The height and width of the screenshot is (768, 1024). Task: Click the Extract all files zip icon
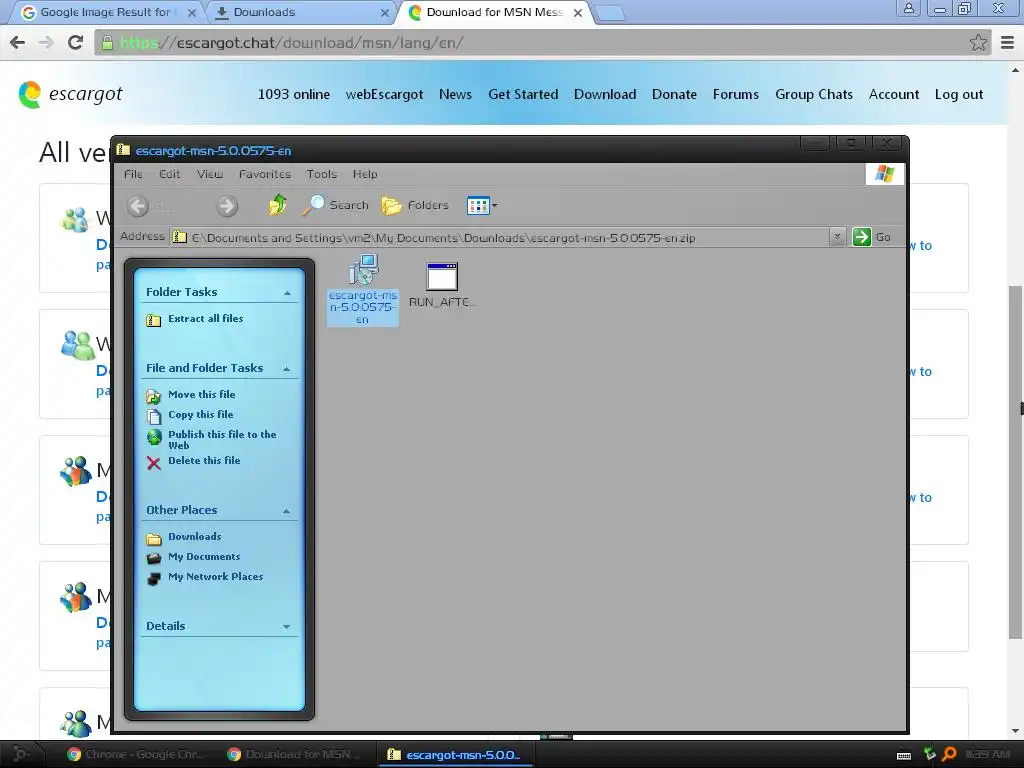(x=153, y=320)
